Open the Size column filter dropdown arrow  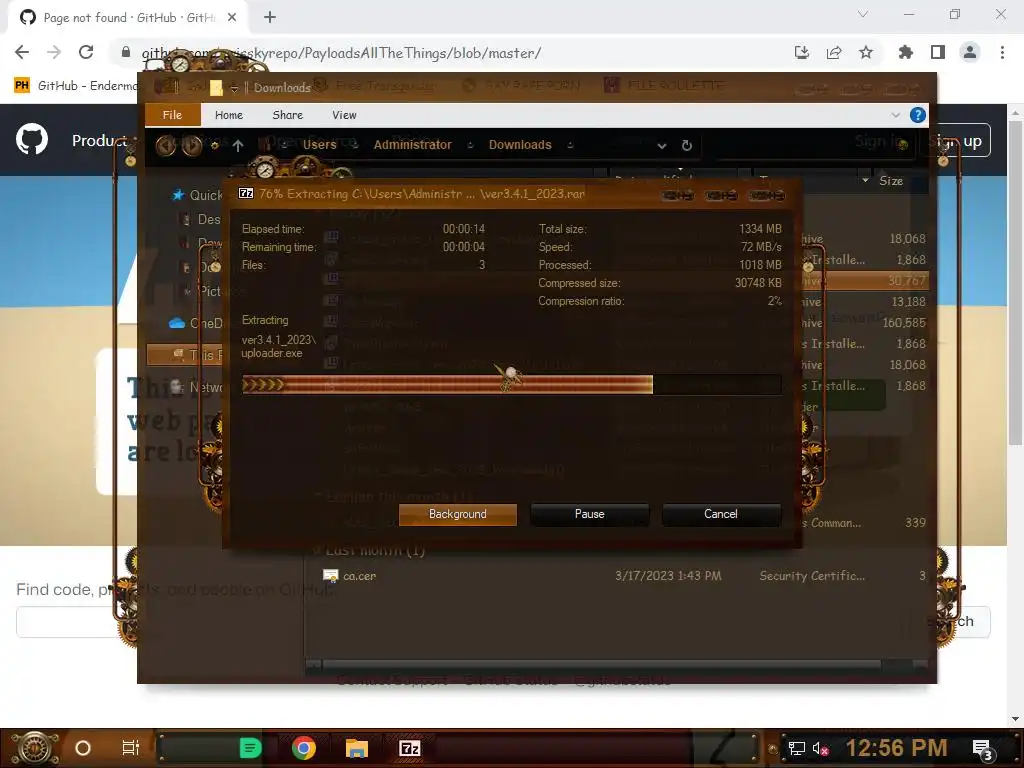click(865, 180)
